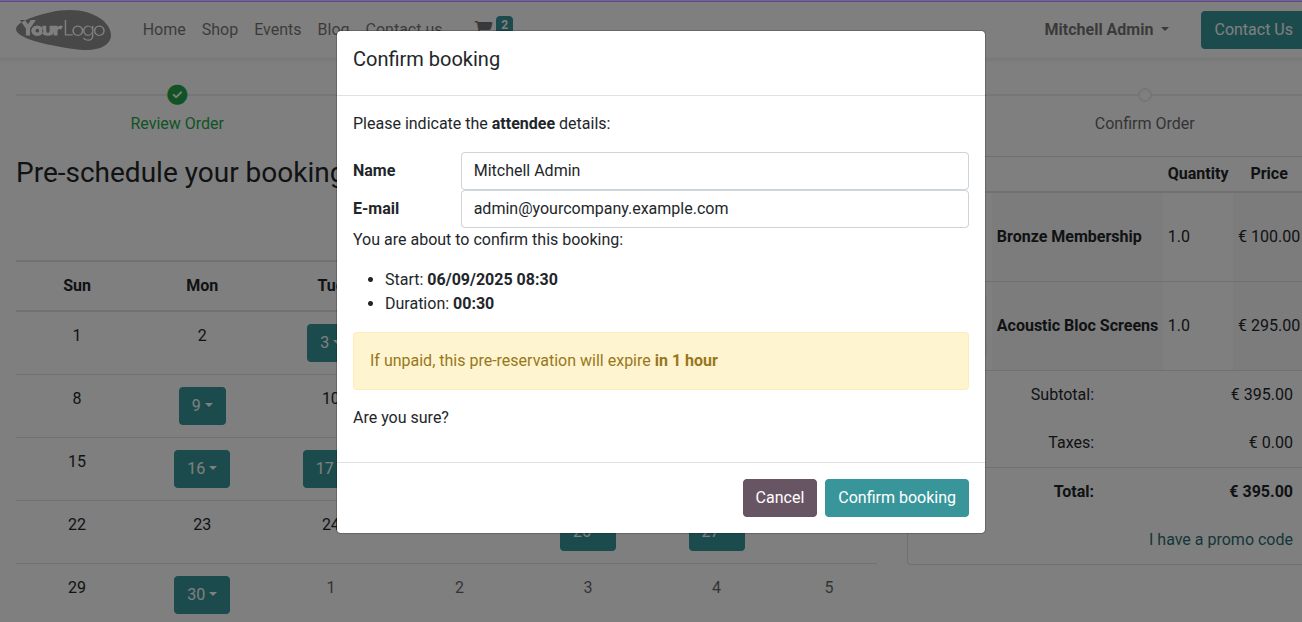The height and width of the screenshot is (622, 1302).
Task: Open the Events menu item
Action: (x=278, y=30)
